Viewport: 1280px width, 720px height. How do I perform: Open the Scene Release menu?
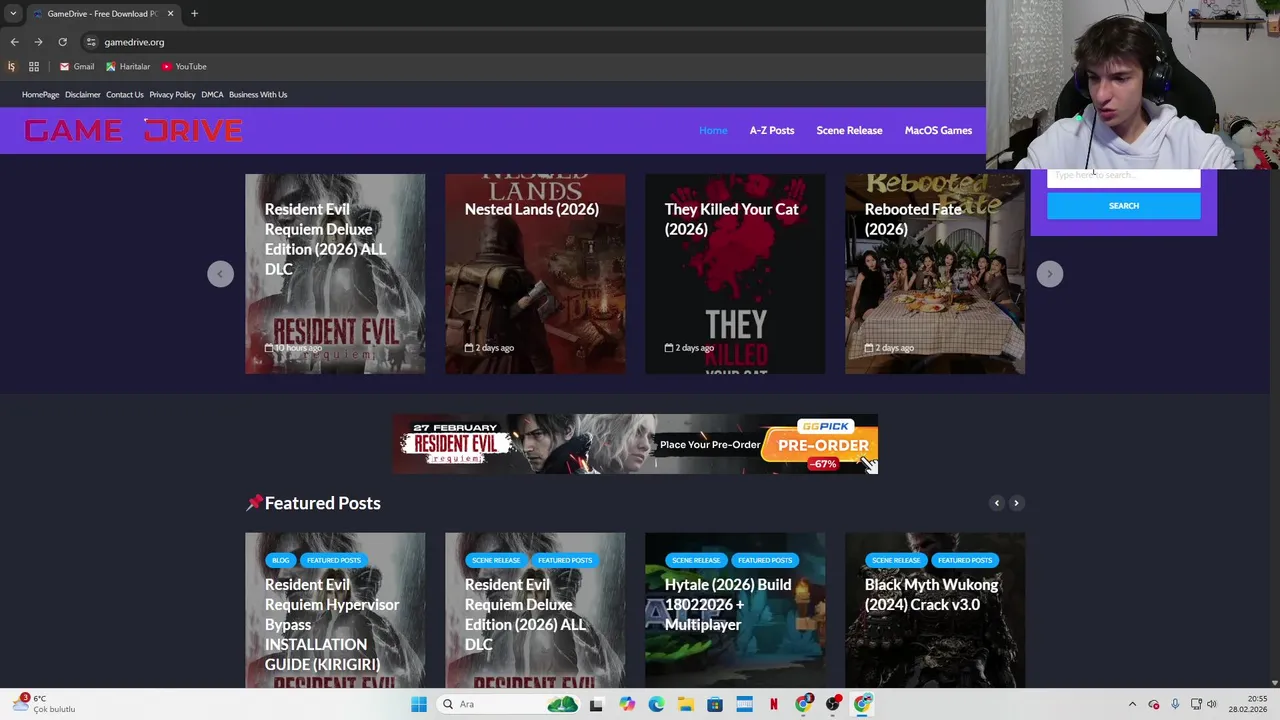849,130
